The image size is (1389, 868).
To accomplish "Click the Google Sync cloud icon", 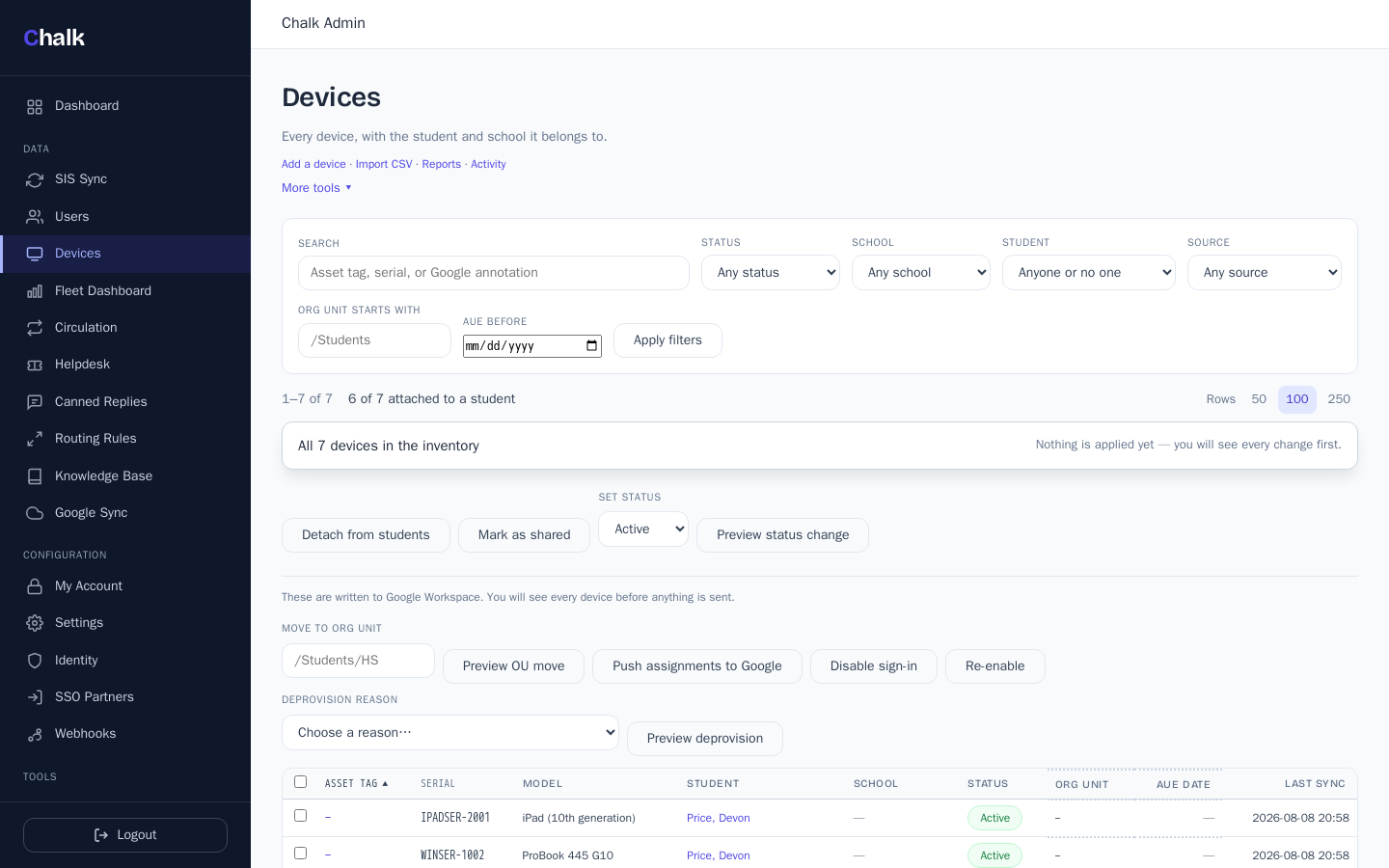I will click(35, 513).
